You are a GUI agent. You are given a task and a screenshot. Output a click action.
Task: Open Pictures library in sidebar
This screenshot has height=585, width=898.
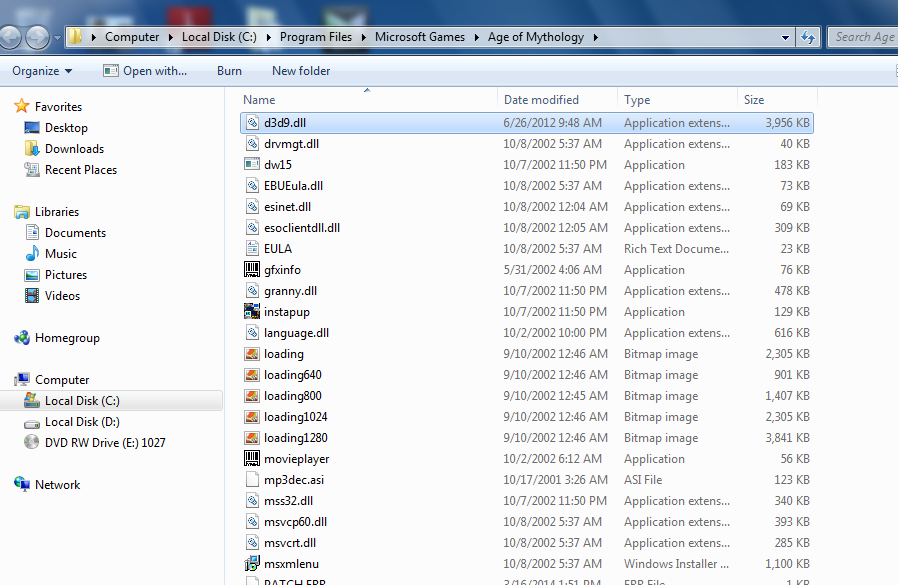66,274
